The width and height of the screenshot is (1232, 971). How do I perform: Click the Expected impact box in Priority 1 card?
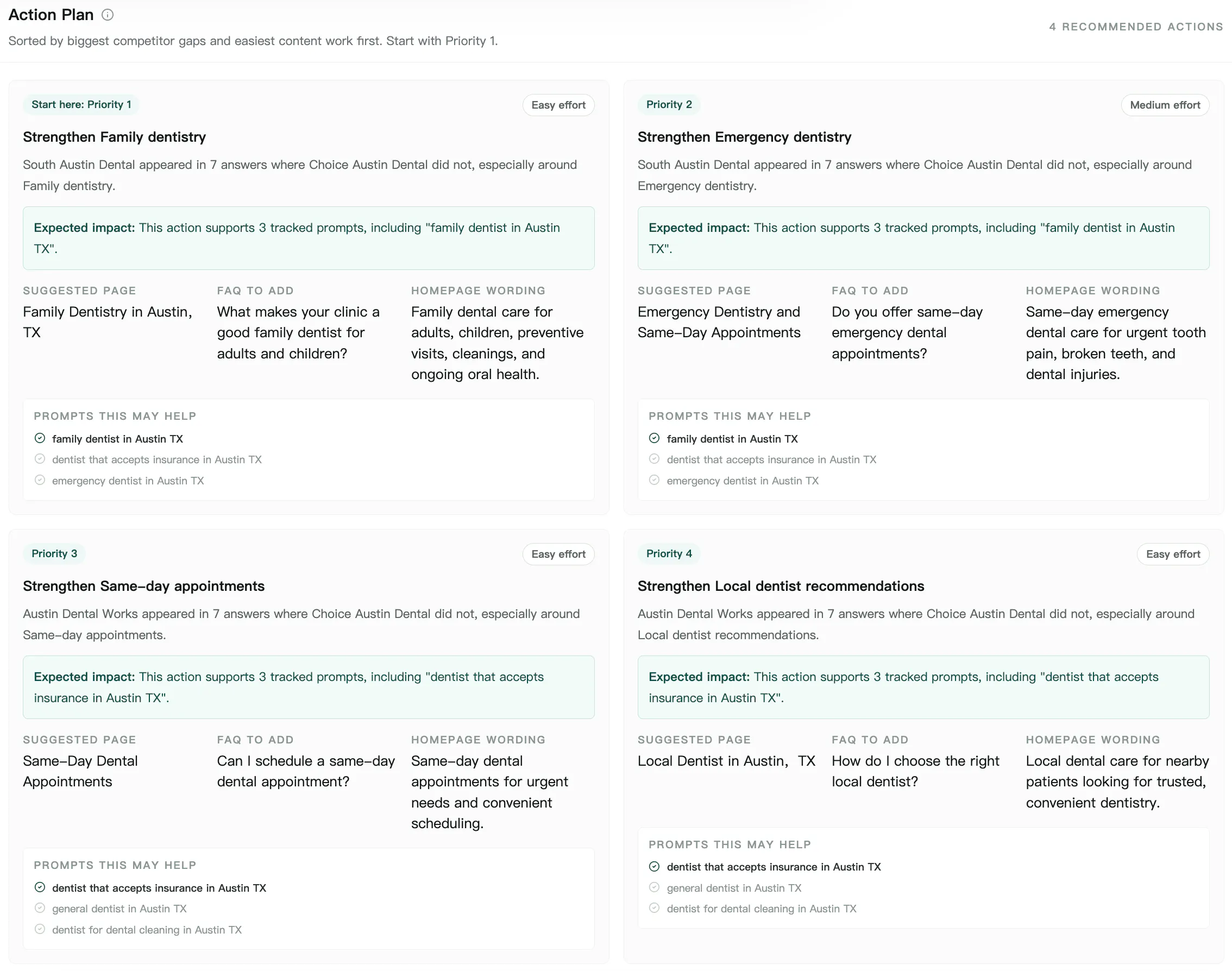point(309,238)
